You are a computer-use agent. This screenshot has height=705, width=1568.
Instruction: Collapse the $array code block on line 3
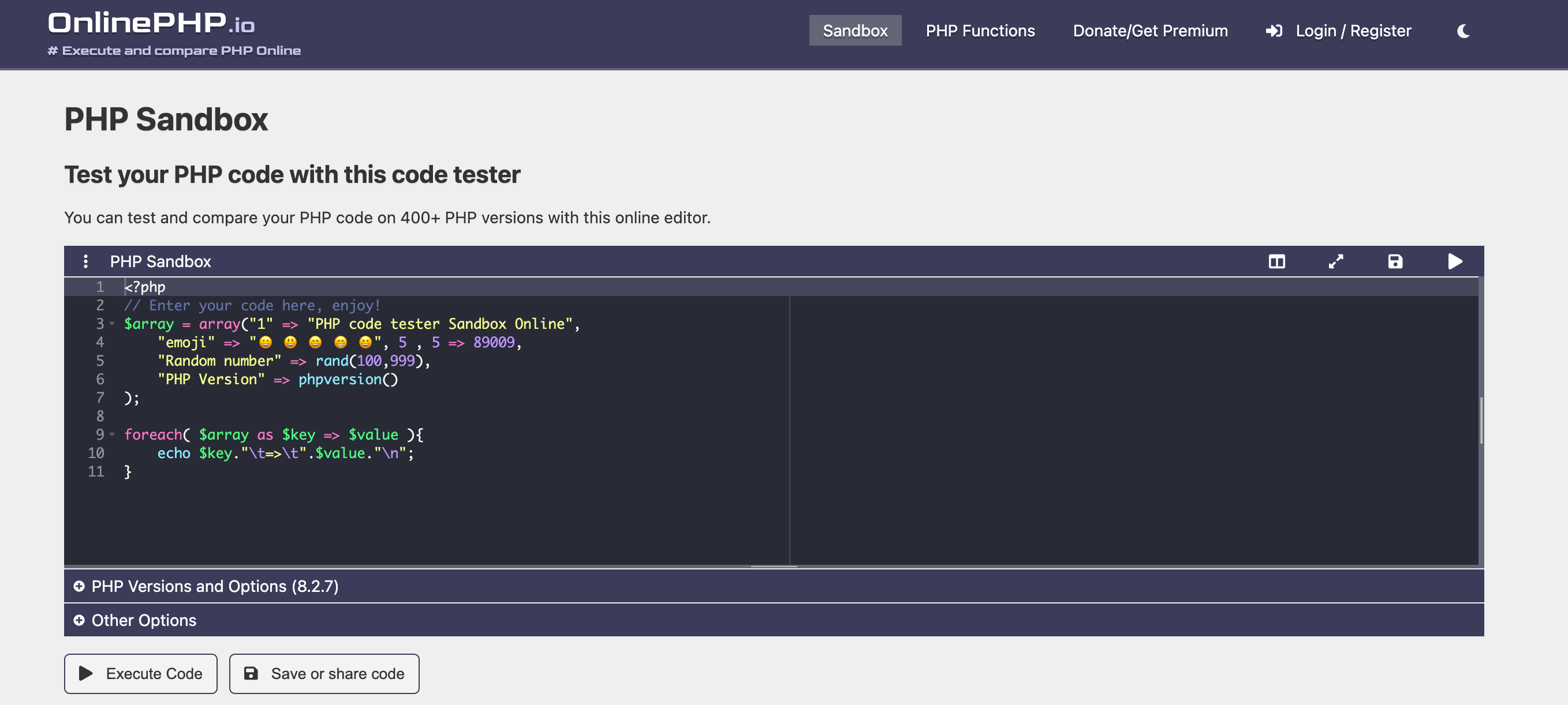tap(112, 325)
